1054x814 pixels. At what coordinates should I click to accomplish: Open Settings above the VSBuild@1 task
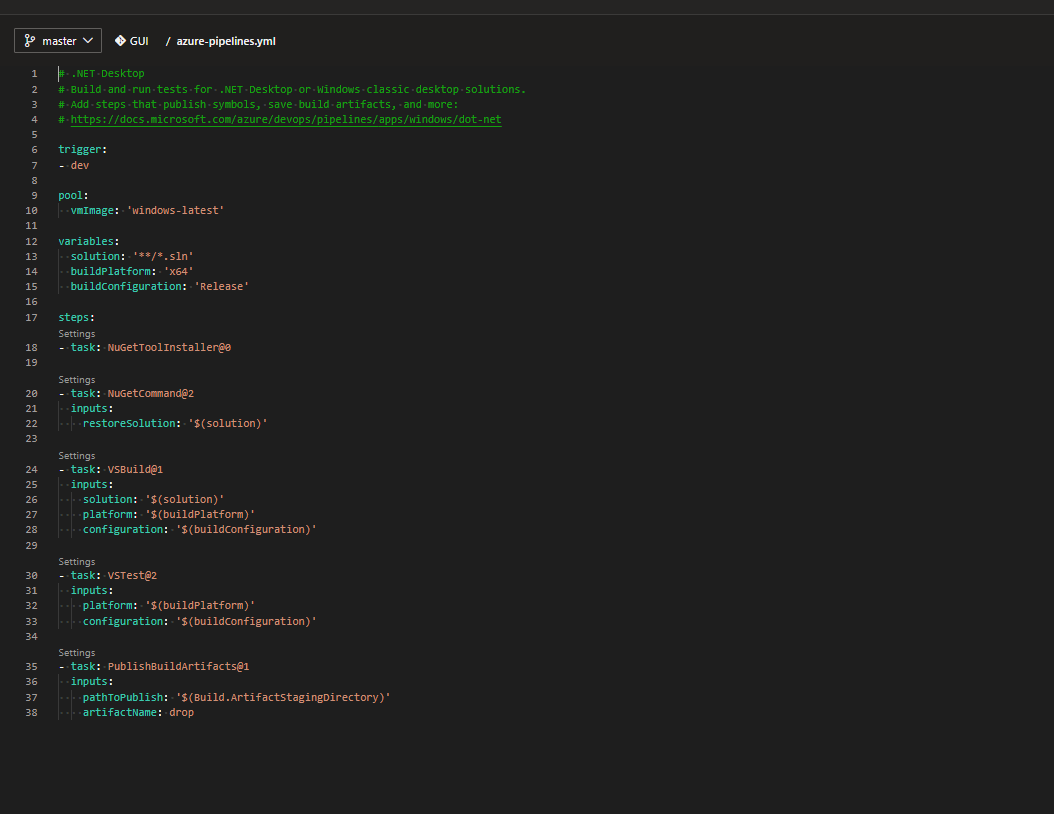(77, 456)
